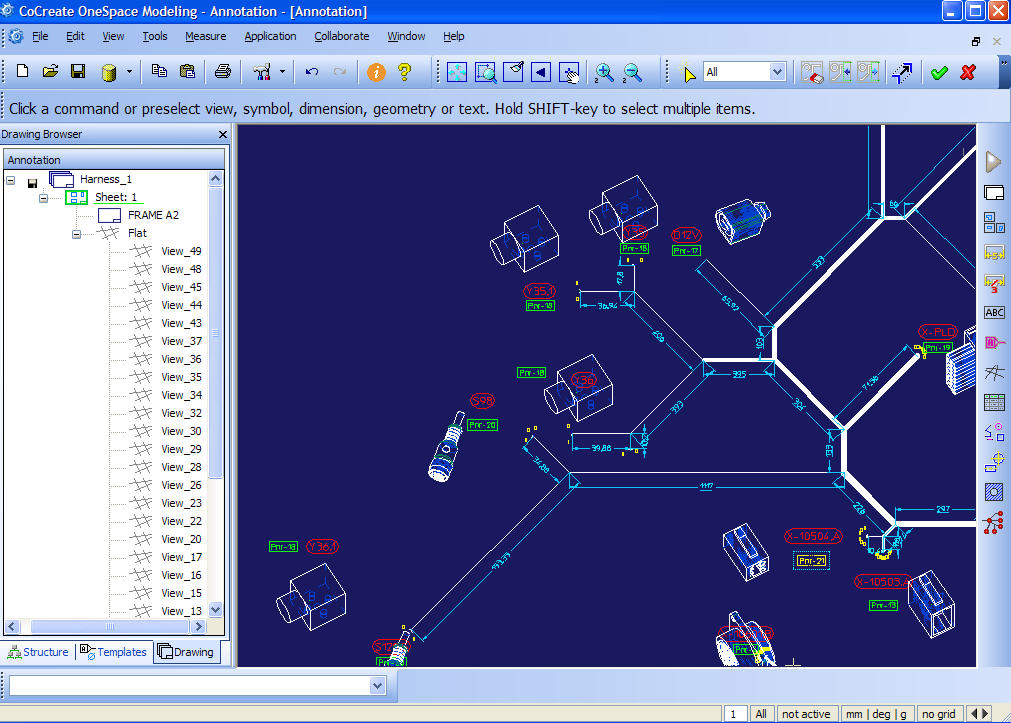Click the red X cancel icon

pyautogui.click(x=967, y=72)
